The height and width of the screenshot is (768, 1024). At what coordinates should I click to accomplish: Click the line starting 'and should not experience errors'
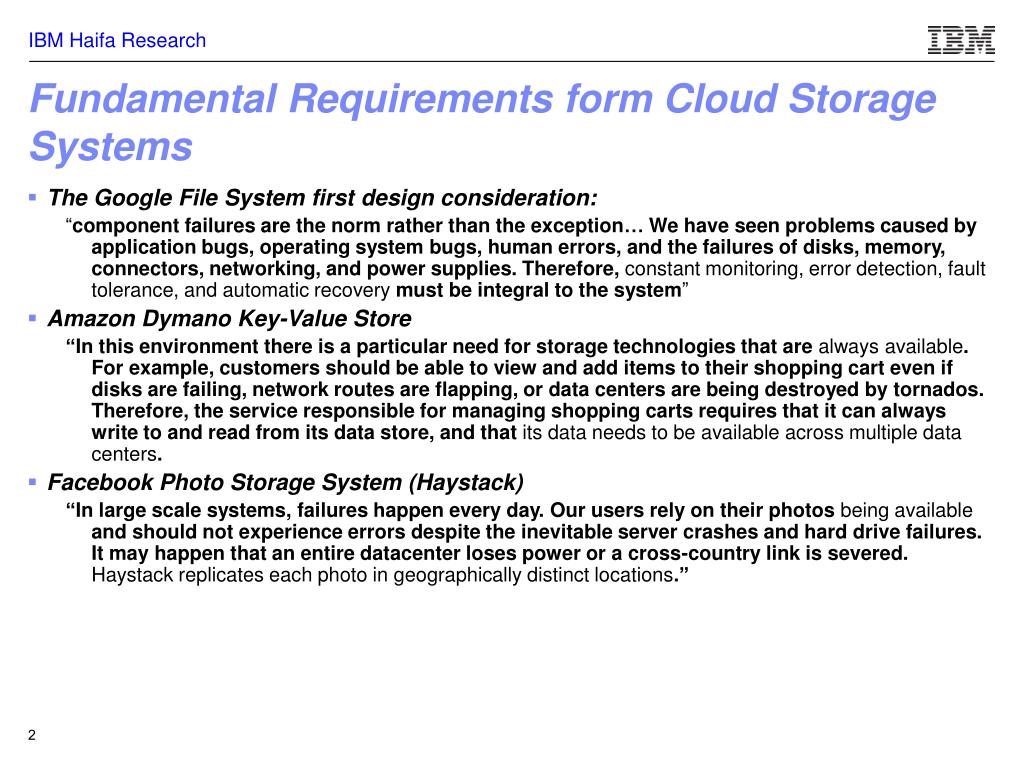coord(537,532)
